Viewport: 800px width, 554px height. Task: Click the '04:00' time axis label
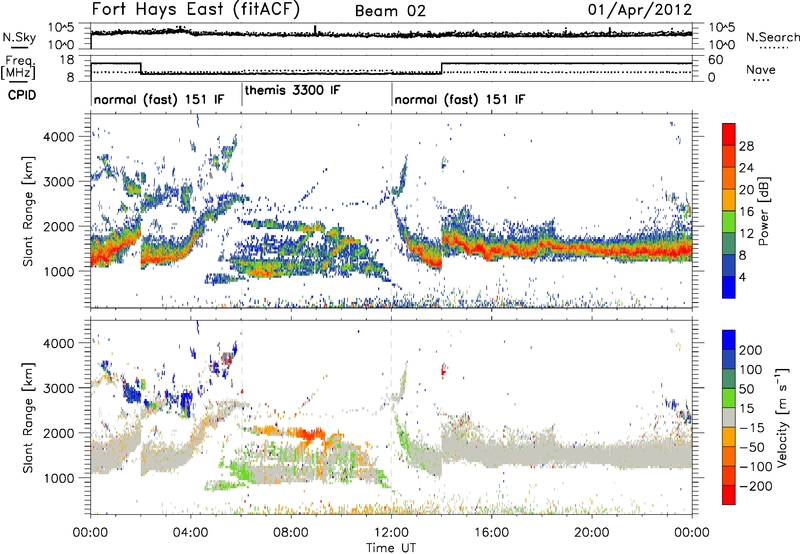tap(190, 533)
